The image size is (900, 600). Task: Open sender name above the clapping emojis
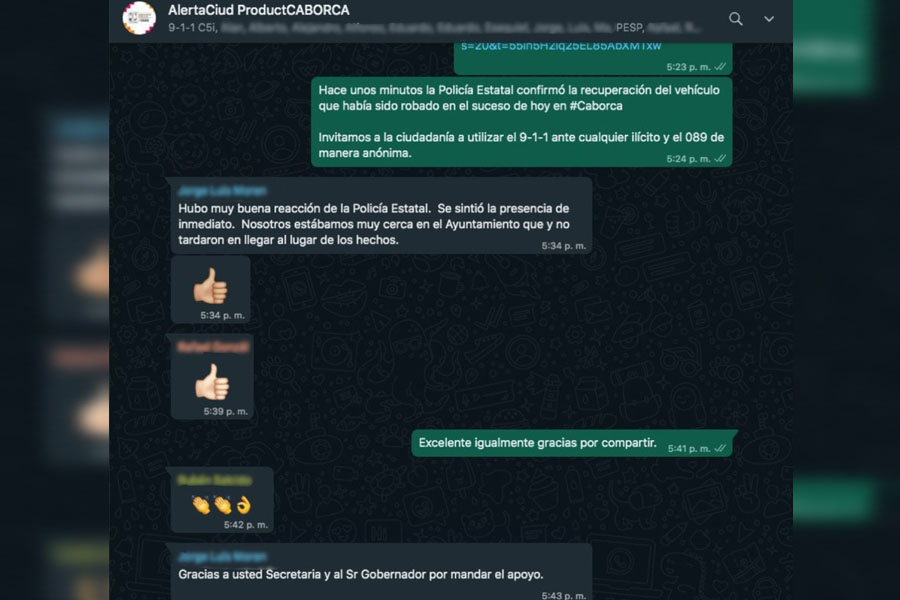pyautogui.click(x=215, y=480)
